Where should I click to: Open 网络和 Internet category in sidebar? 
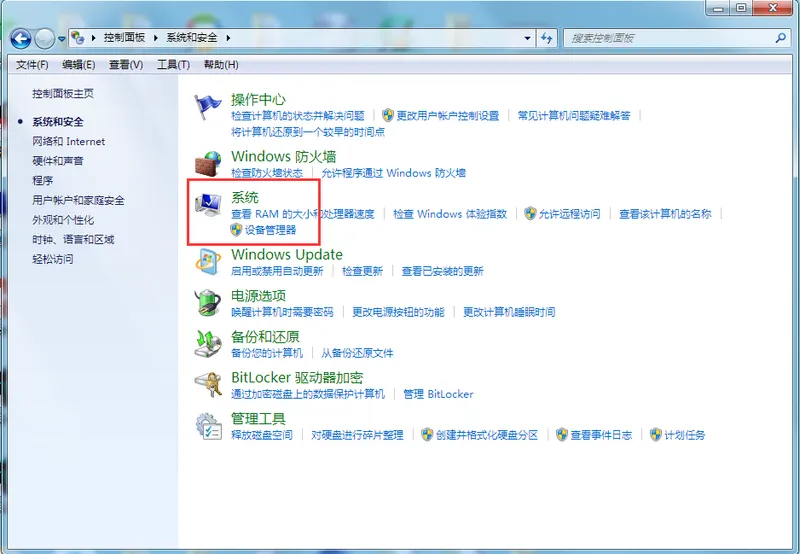tap(68, 141)
